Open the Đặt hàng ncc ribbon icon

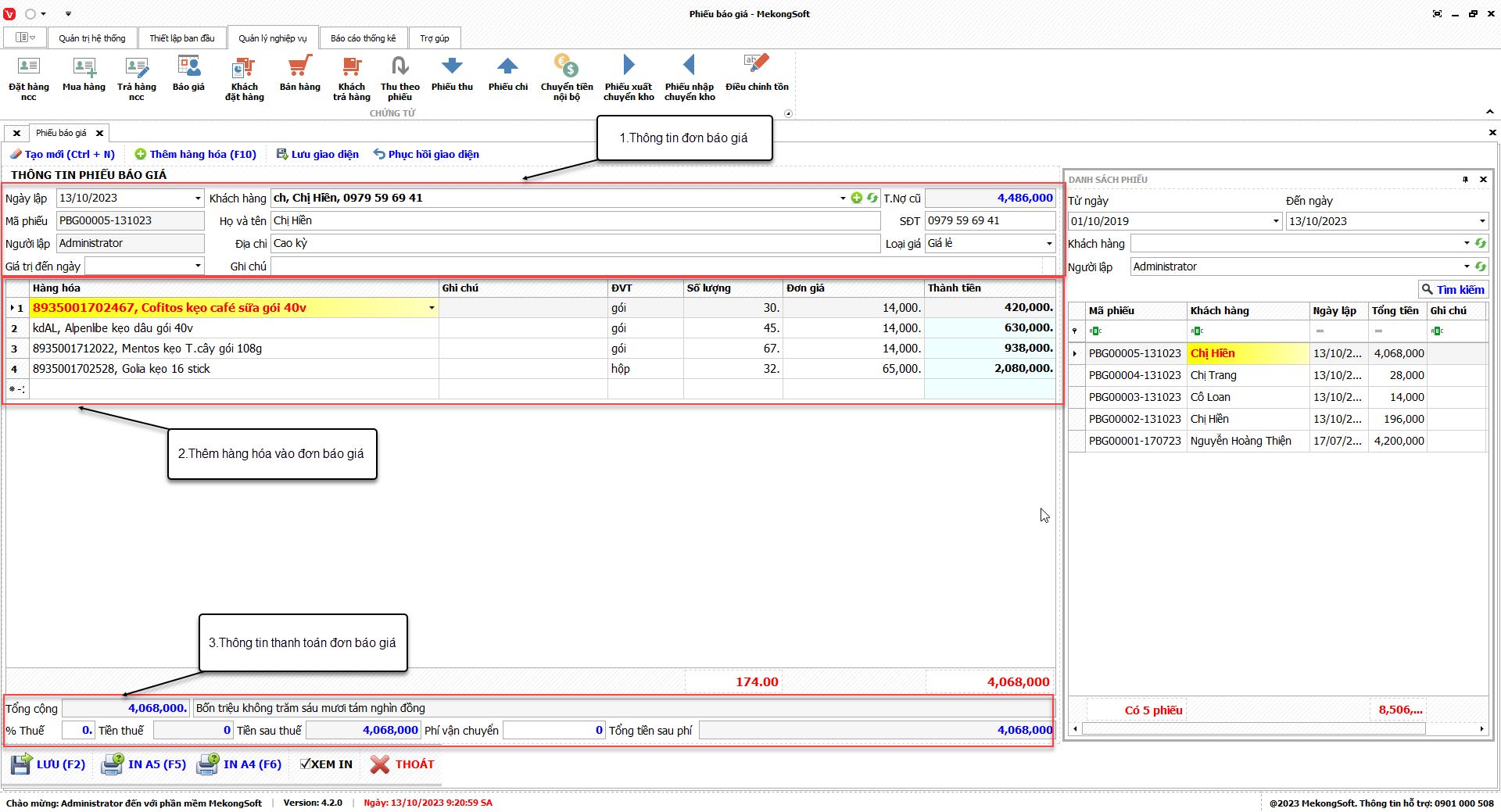coord(28,77)
